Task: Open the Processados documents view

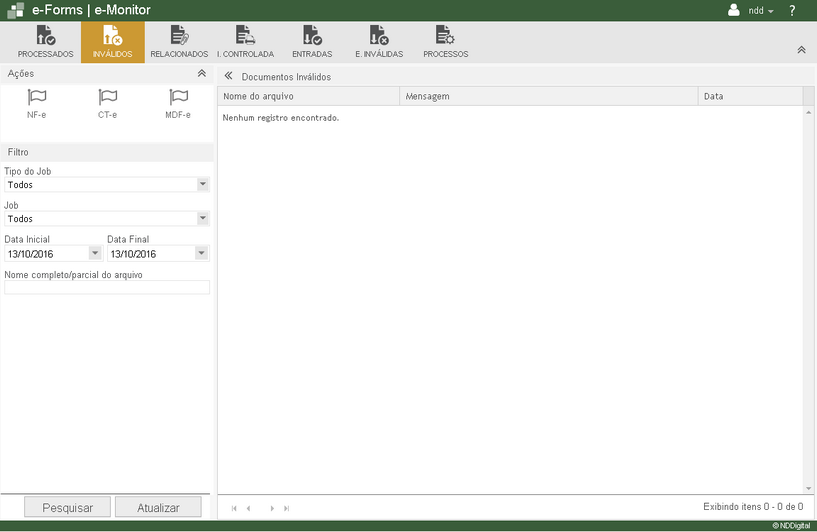Action: pos(46,42)
